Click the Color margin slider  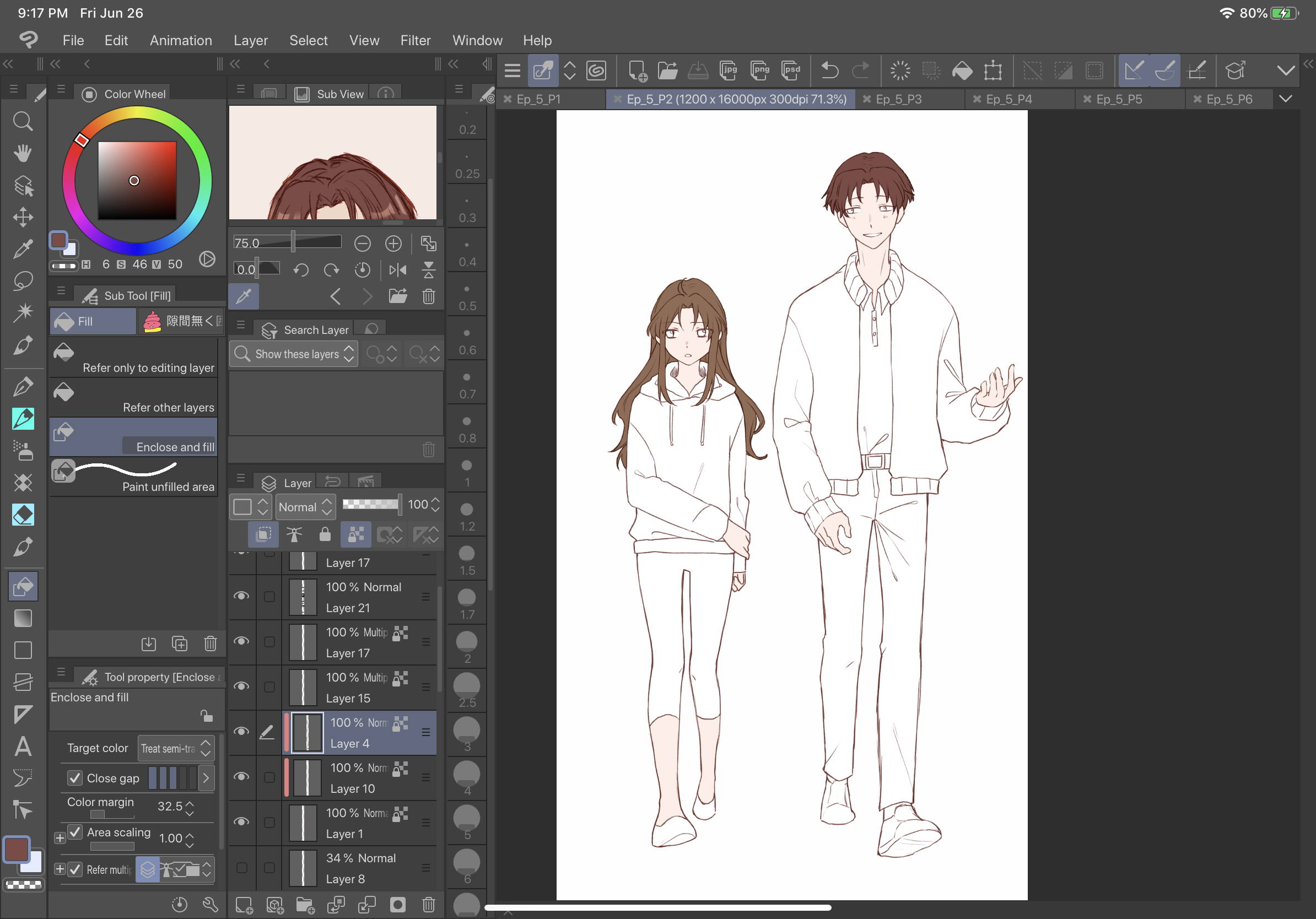click(x=112, y=814)
